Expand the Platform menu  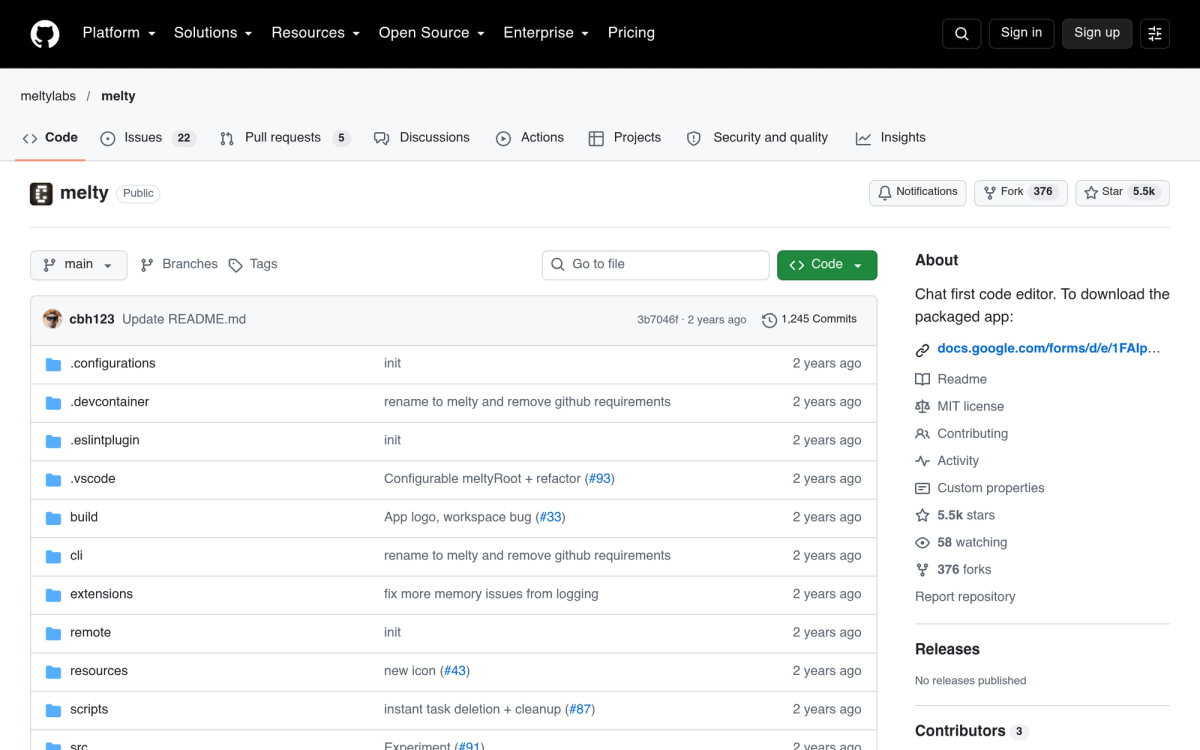[x=119, y=33]
